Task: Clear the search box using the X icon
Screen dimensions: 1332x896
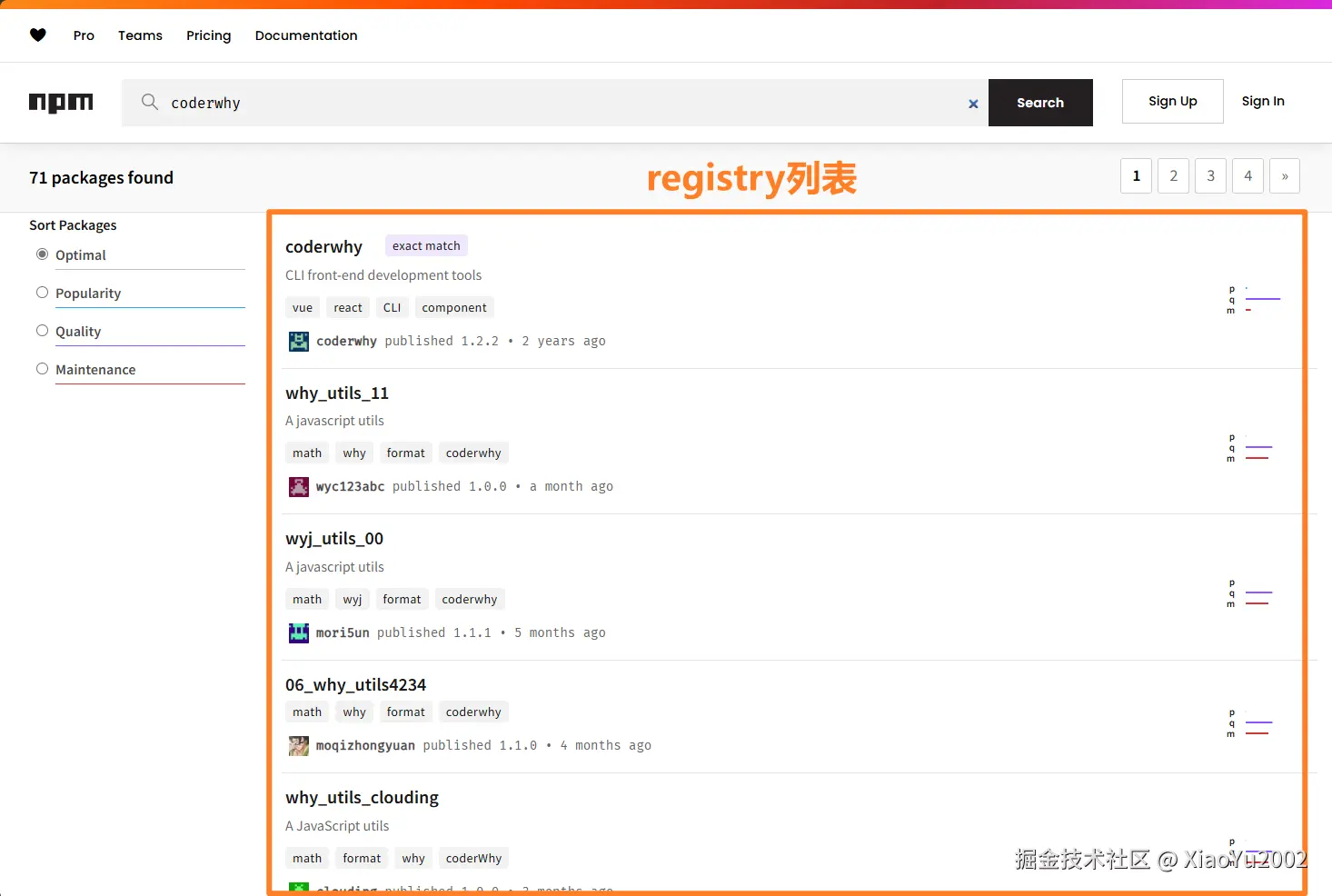Action: [972, 103]
